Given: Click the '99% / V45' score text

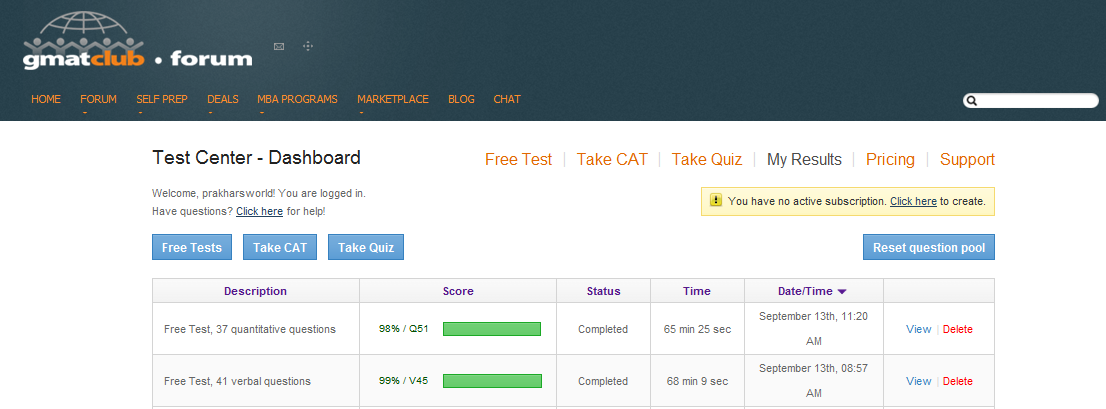Looking at the screenshot, I should [x=403, y=381].
